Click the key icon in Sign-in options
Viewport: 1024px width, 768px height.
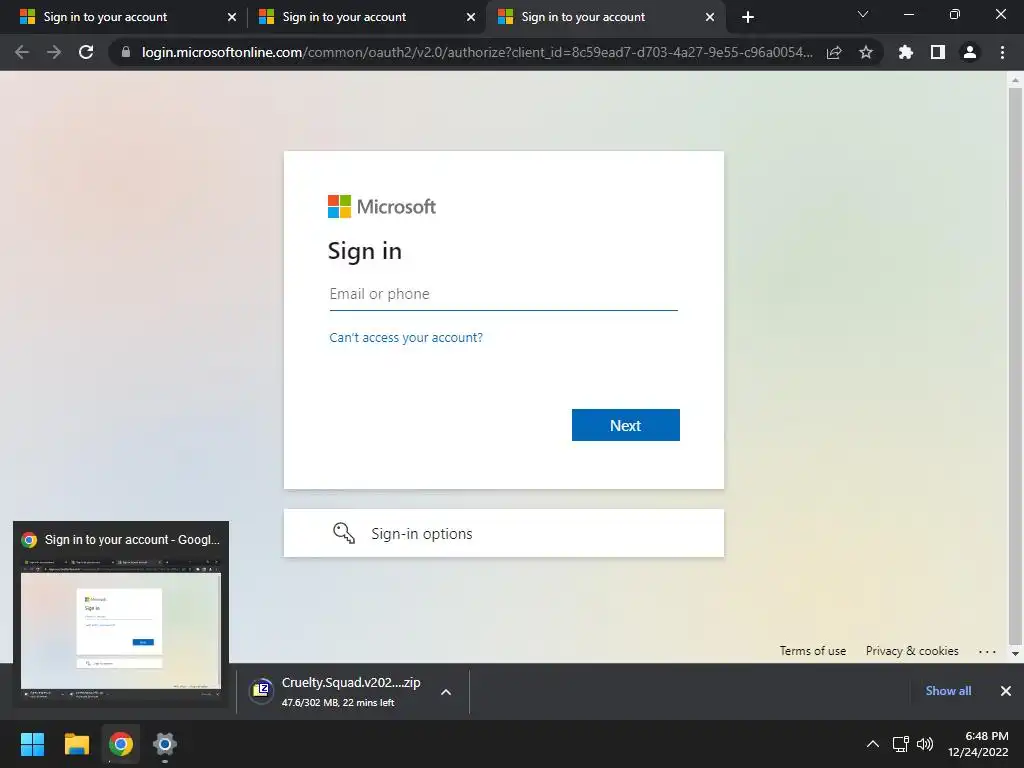tap(344, 533)
